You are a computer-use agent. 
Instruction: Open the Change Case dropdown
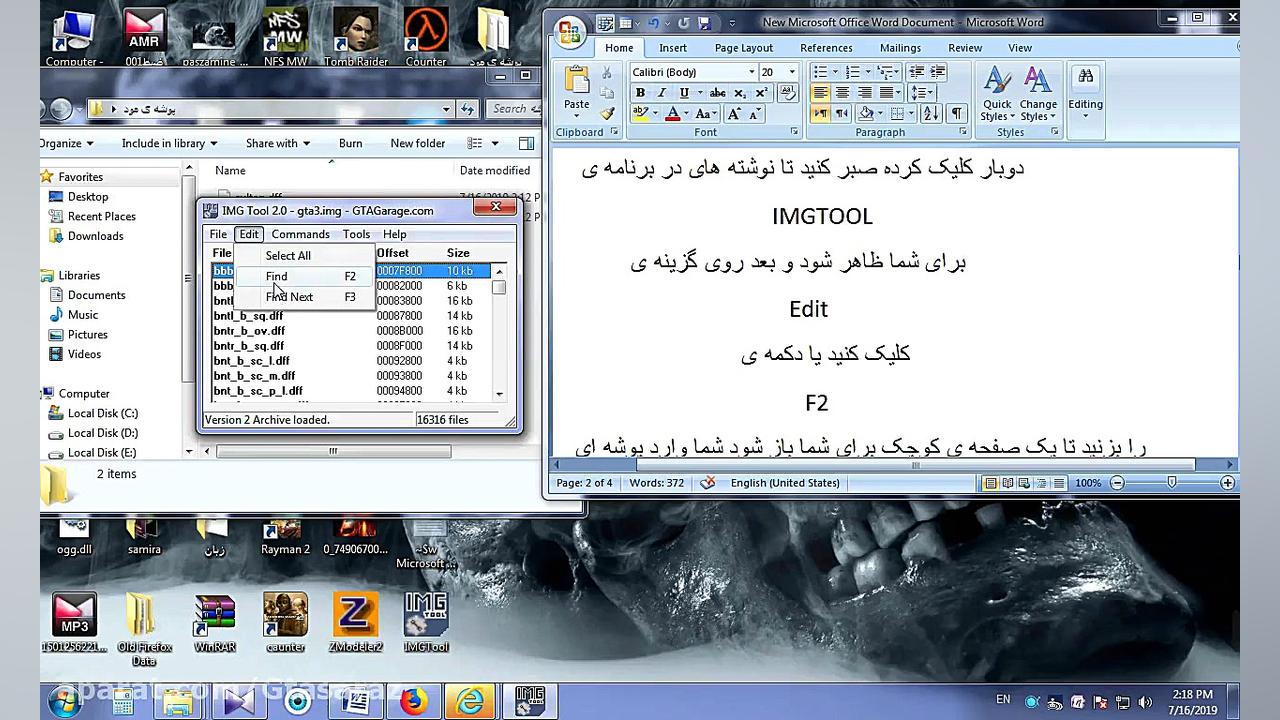[706, 115]
